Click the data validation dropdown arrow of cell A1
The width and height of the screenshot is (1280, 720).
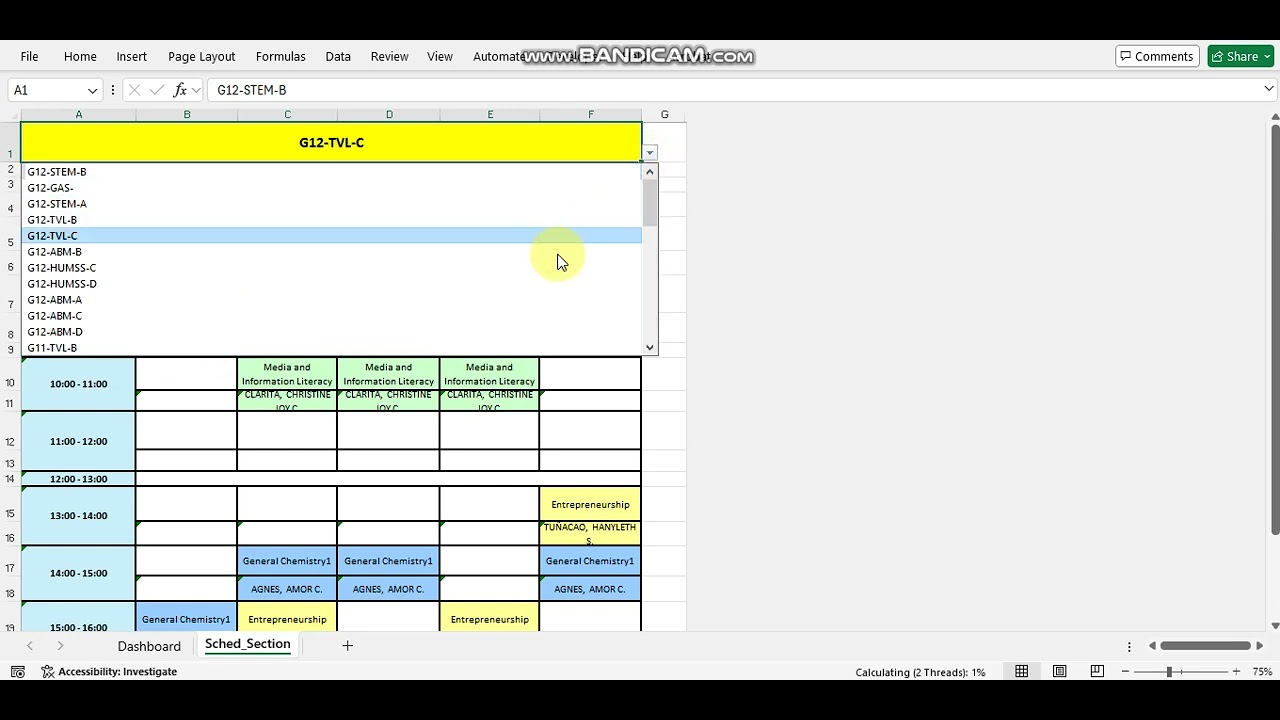coord(650,153)
